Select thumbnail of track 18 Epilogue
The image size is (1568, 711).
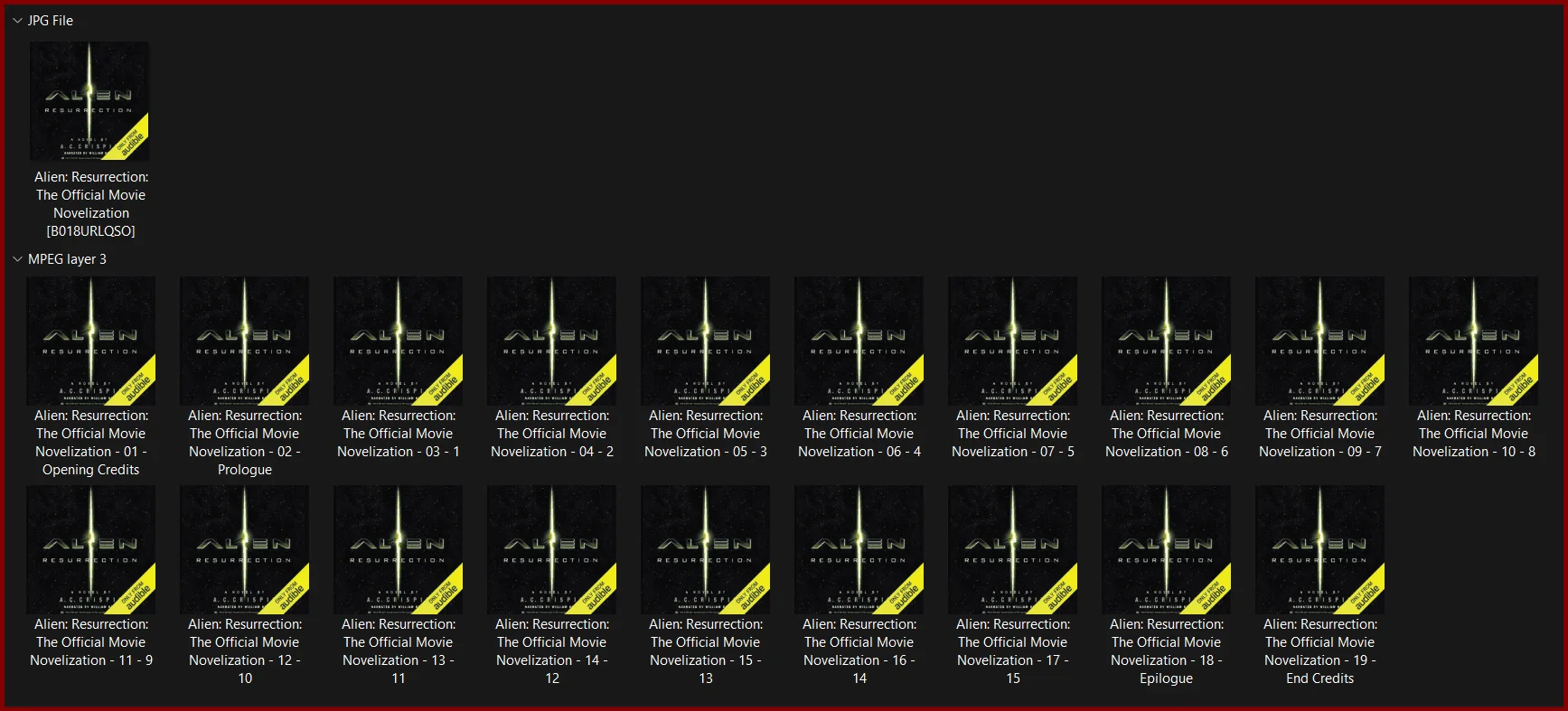pos(1167,549)
